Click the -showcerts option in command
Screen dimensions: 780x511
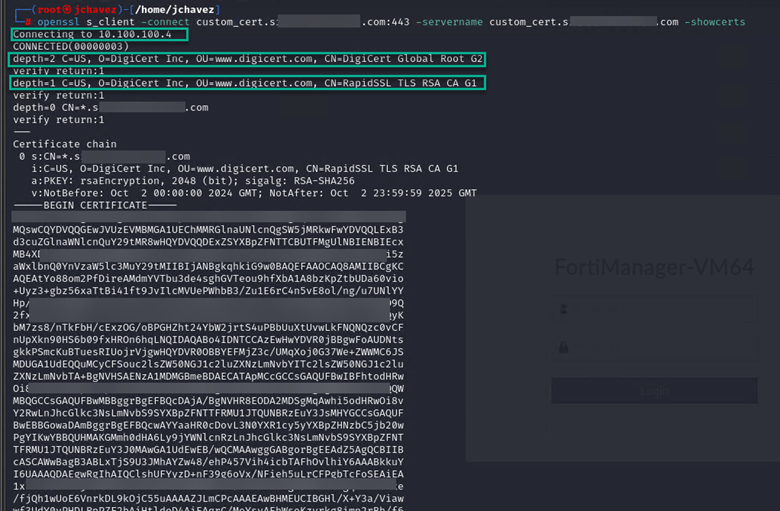coord(715,22)
